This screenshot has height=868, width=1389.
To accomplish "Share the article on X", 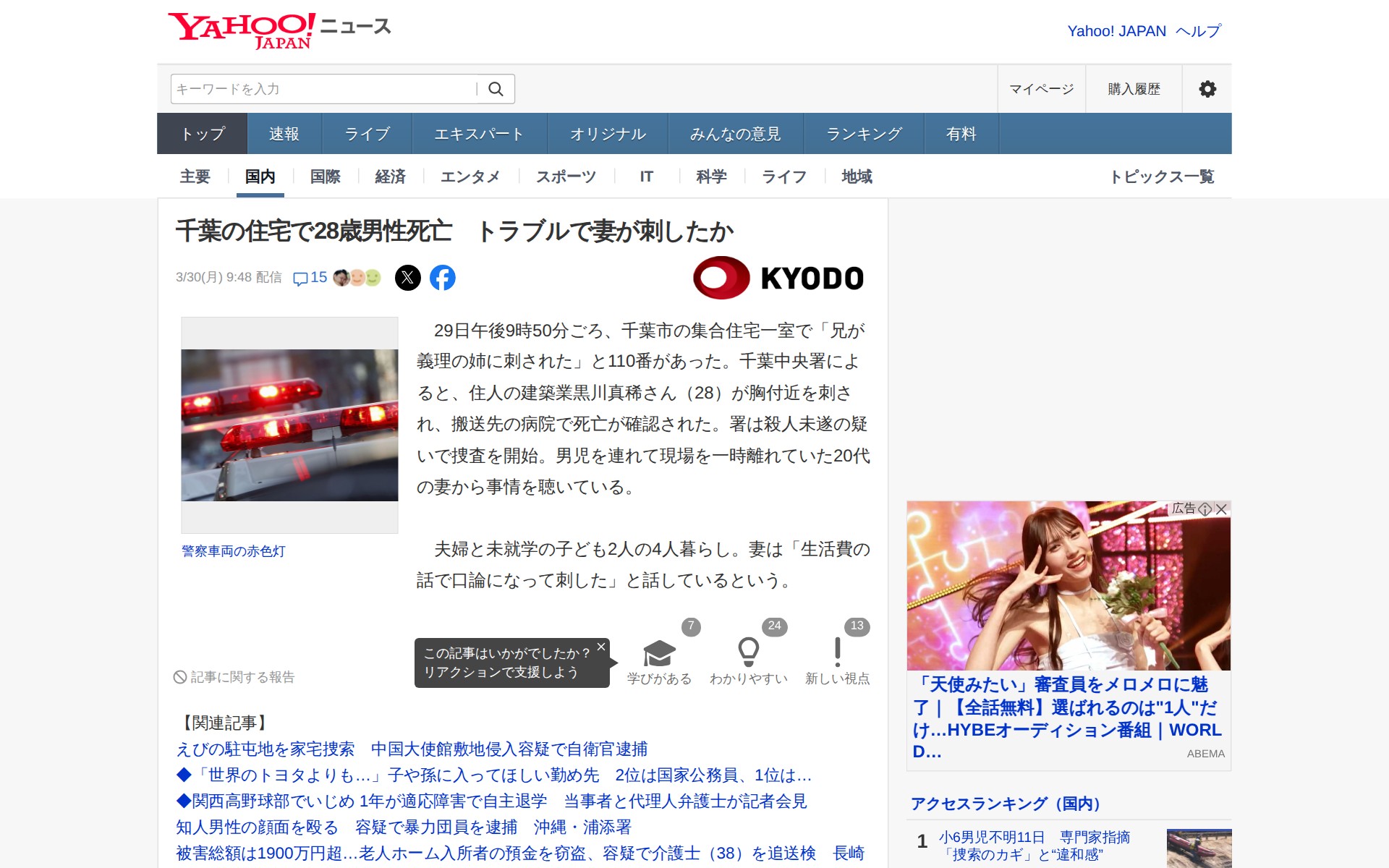I will (409, 277).
